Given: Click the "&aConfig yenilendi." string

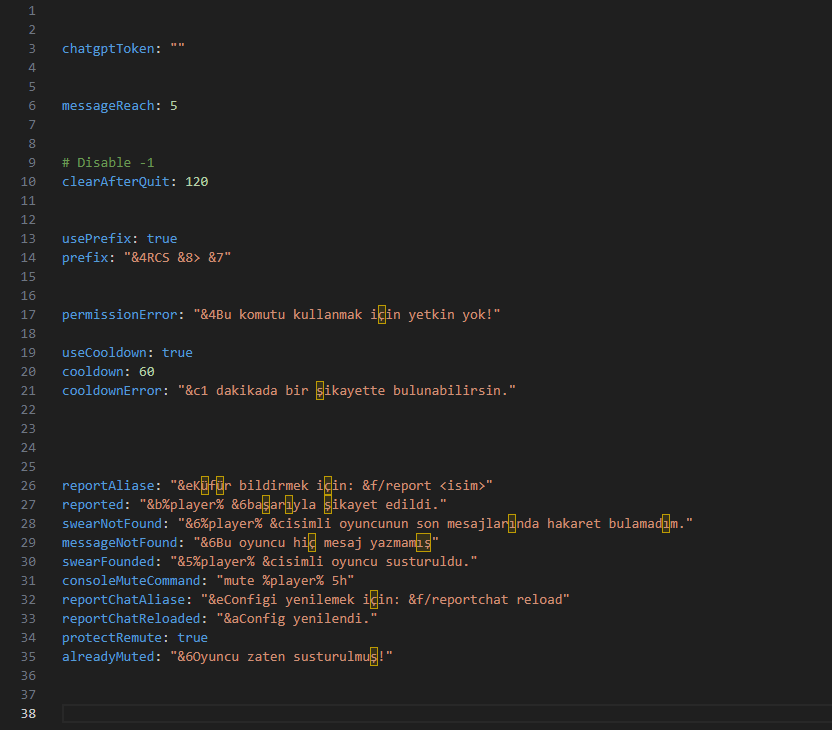Looking at the screenshot, I should (x=297, y=619).
